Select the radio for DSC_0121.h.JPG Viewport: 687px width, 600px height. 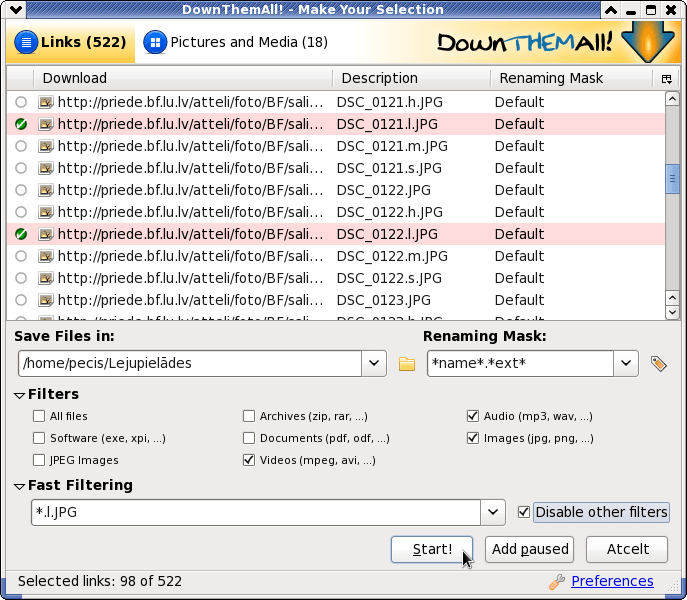(21, 102)
